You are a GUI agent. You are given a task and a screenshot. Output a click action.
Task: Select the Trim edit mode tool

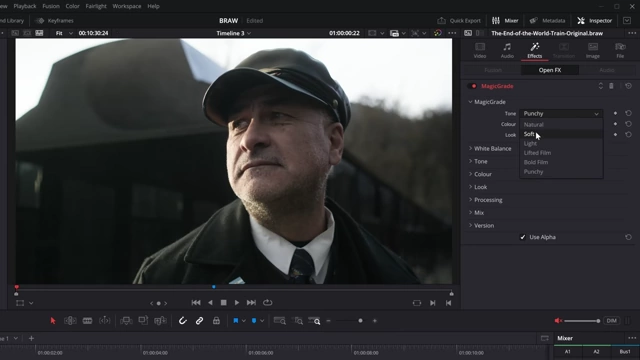coord(70,321)
